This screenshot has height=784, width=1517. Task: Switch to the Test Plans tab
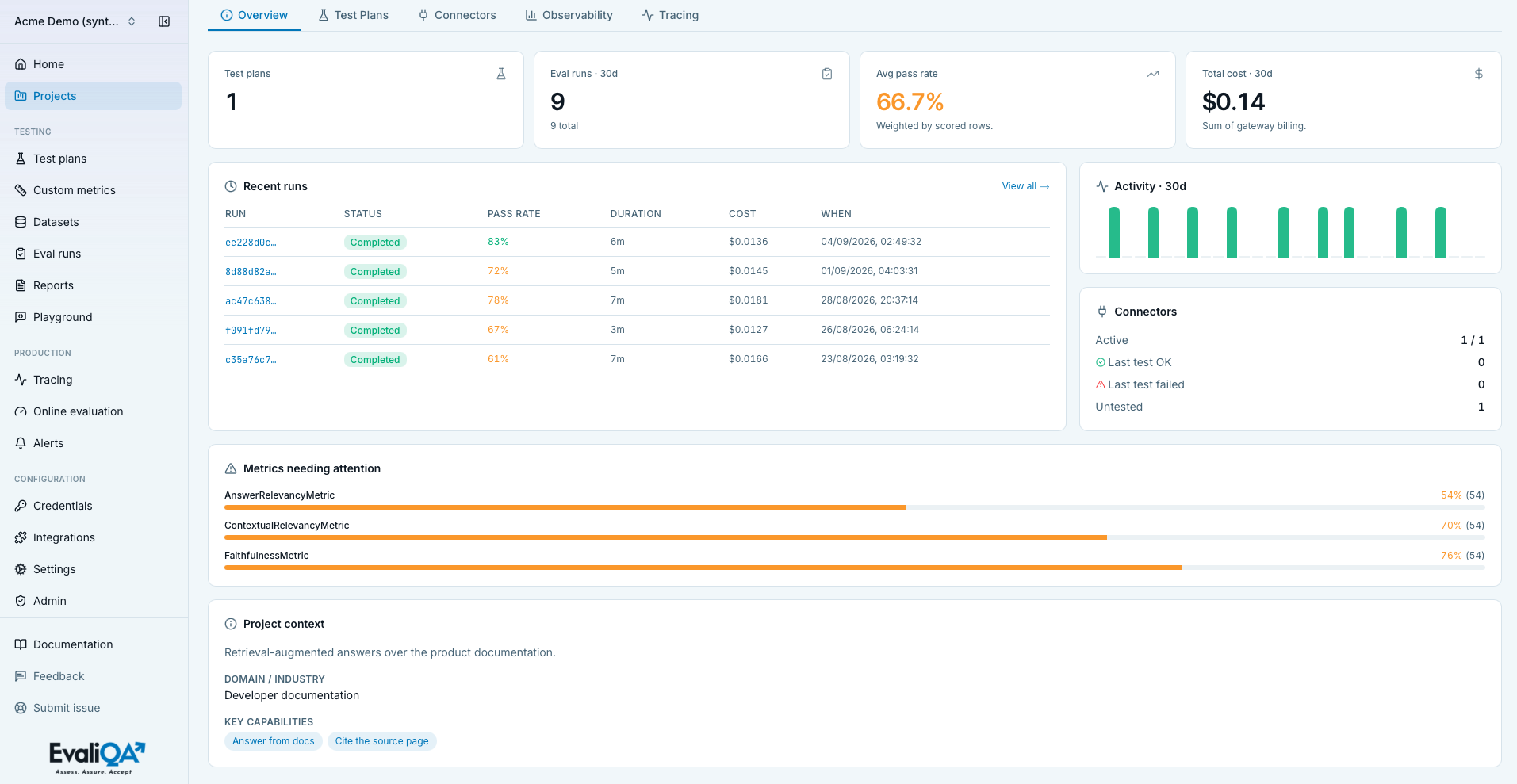click(353, 15)
